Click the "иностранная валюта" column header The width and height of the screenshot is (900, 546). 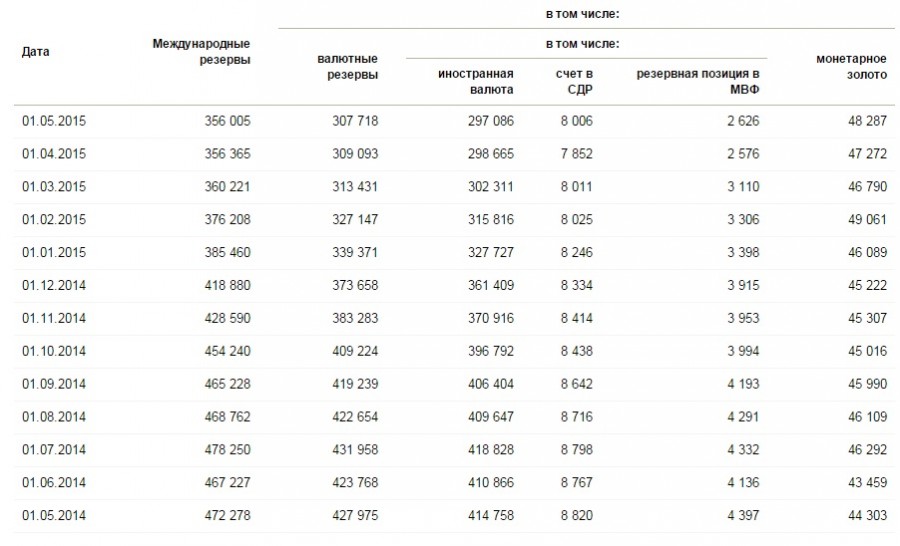click(476, 82)
